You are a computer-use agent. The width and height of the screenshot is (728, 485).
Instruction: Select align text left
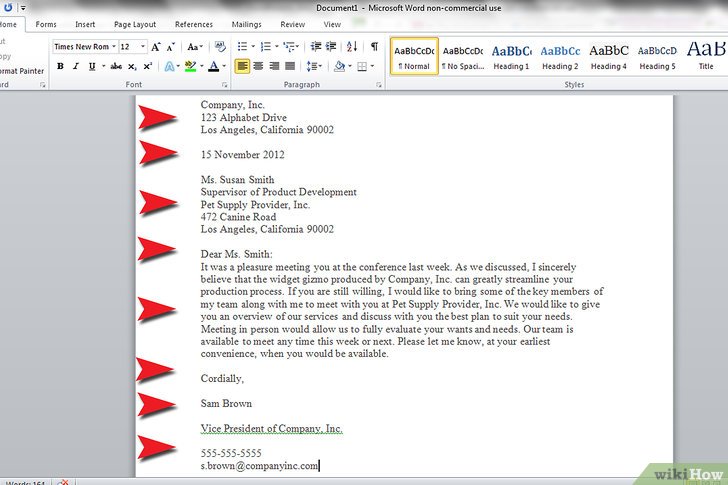click(x=242, y=66)
